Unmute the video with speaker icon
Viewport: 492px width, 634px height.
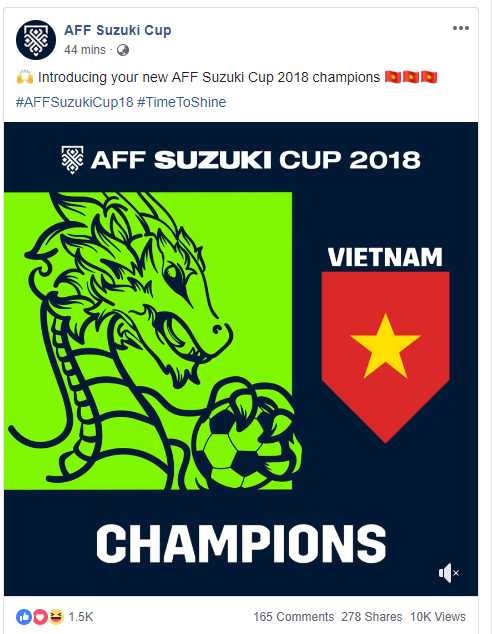point(448,573)
